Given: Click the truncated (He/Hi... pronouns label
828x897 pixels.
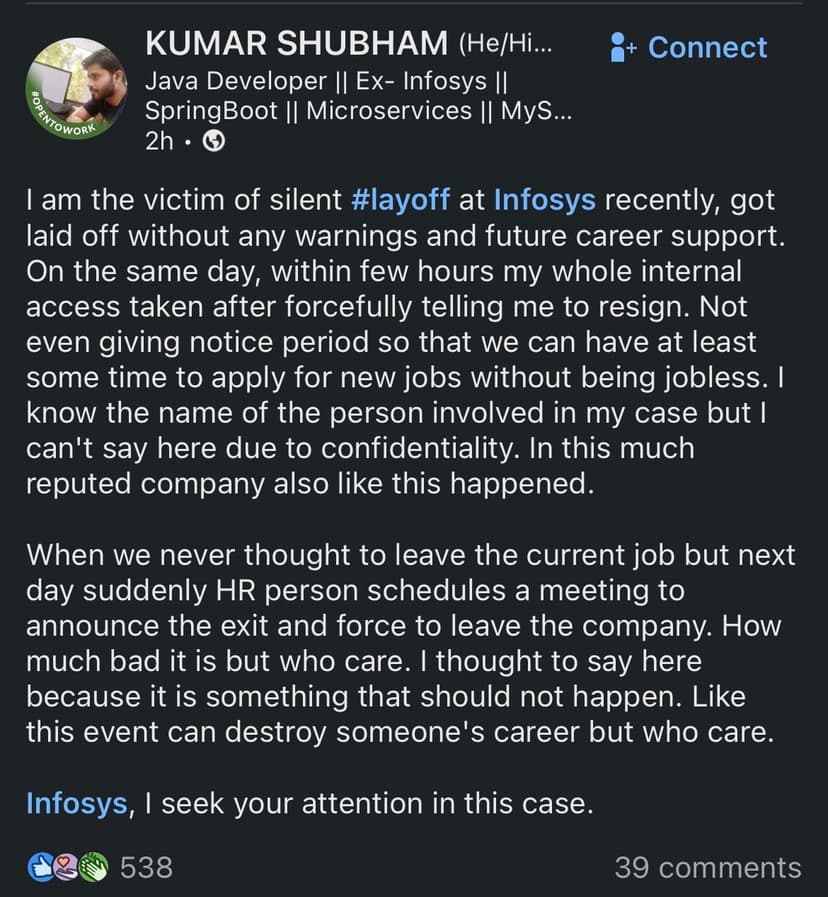Looking at the screenshot, I should point(506,44).
